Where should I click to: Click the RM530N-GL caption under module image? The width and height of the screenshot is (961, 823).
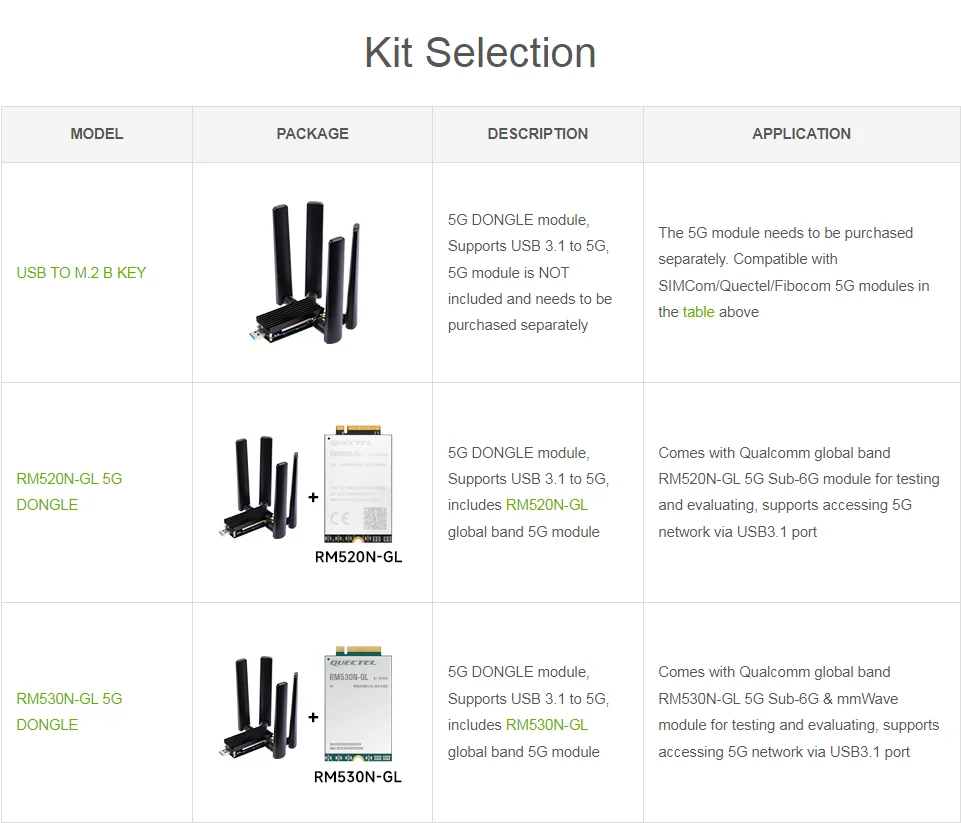[x=358, y=777]
